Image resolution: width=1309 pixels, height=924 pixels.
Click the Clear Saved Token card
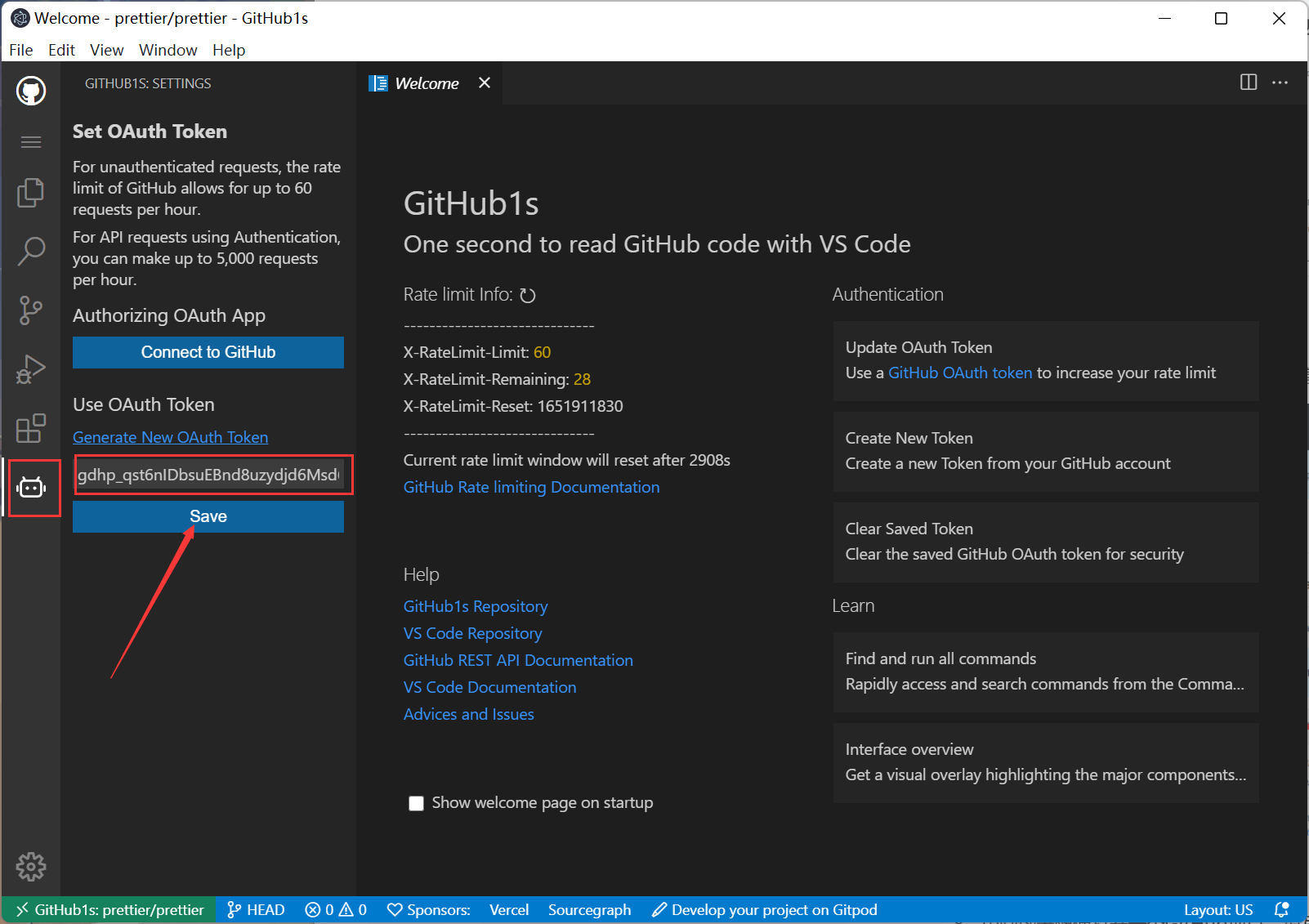click(1046, 542)
